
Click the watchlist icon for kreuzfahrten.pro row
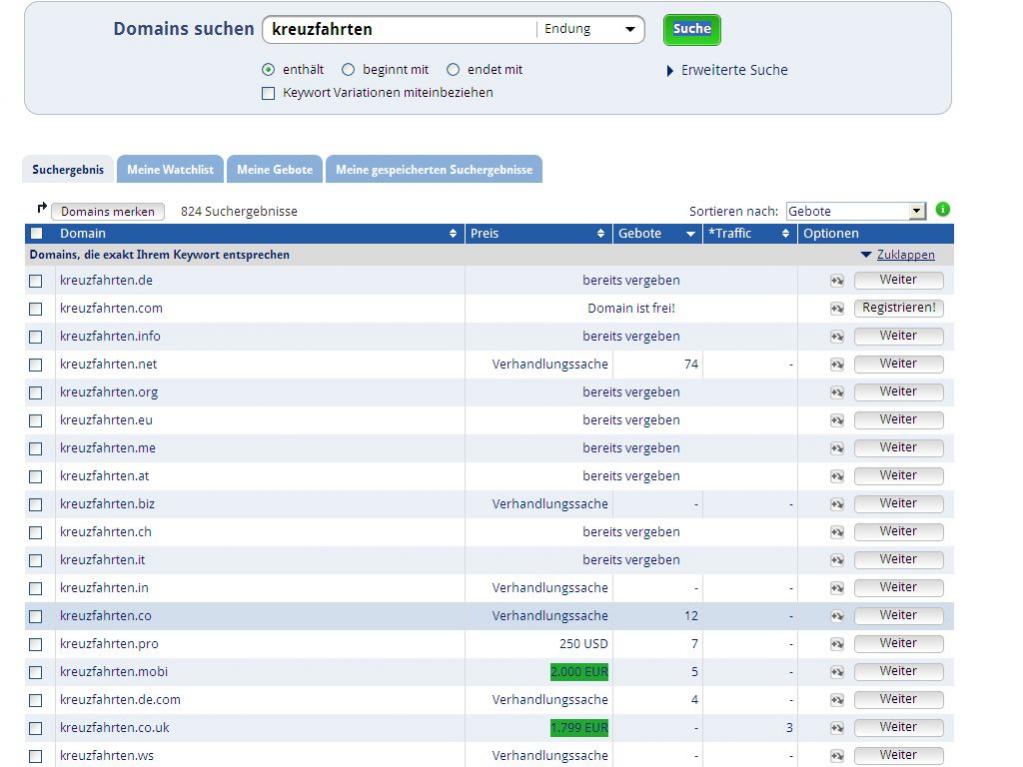tap(836, 644)
